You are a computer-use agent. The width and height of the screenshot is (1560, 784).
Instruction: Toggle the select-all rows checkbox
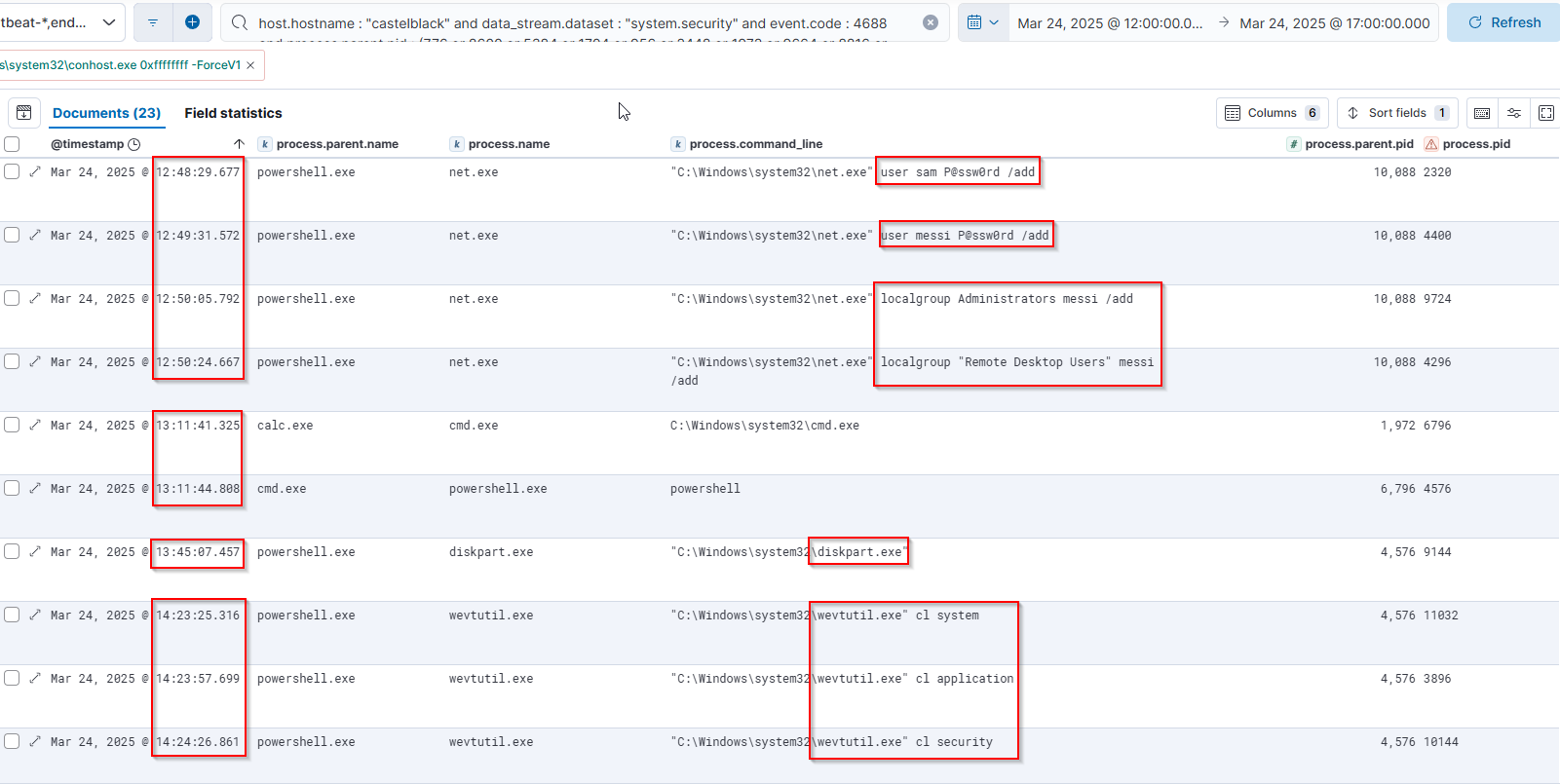coord(12,144)
